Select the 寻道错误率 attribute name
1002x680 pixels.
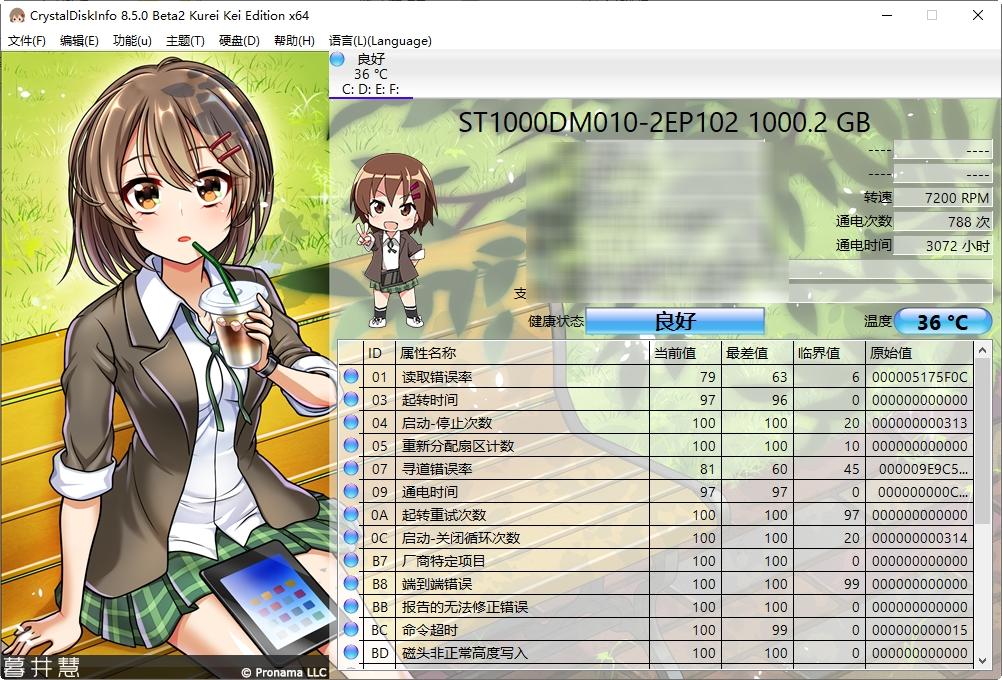click(437, 469)
